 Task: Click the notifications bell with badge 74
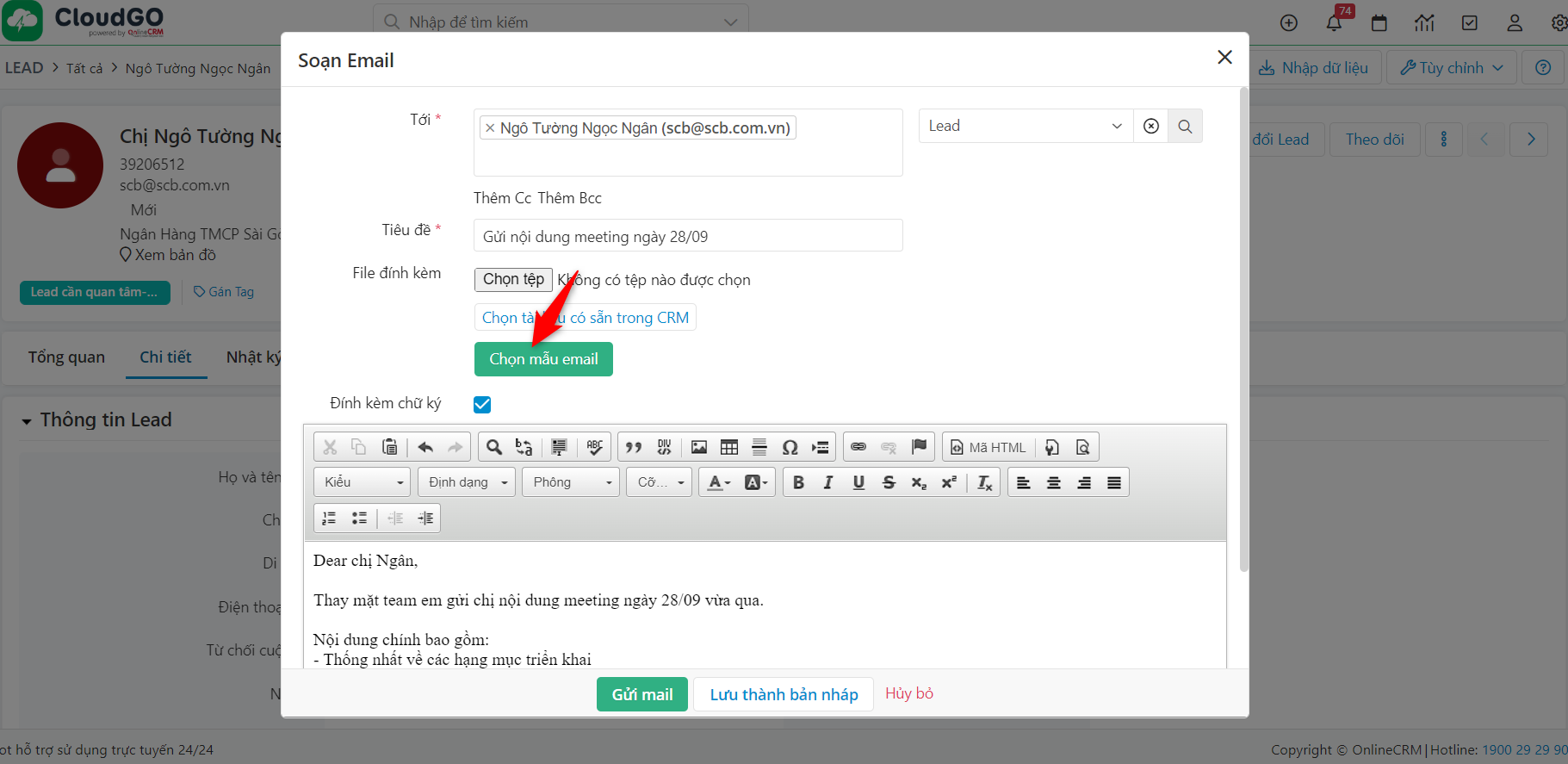(x=1334, y=22)
